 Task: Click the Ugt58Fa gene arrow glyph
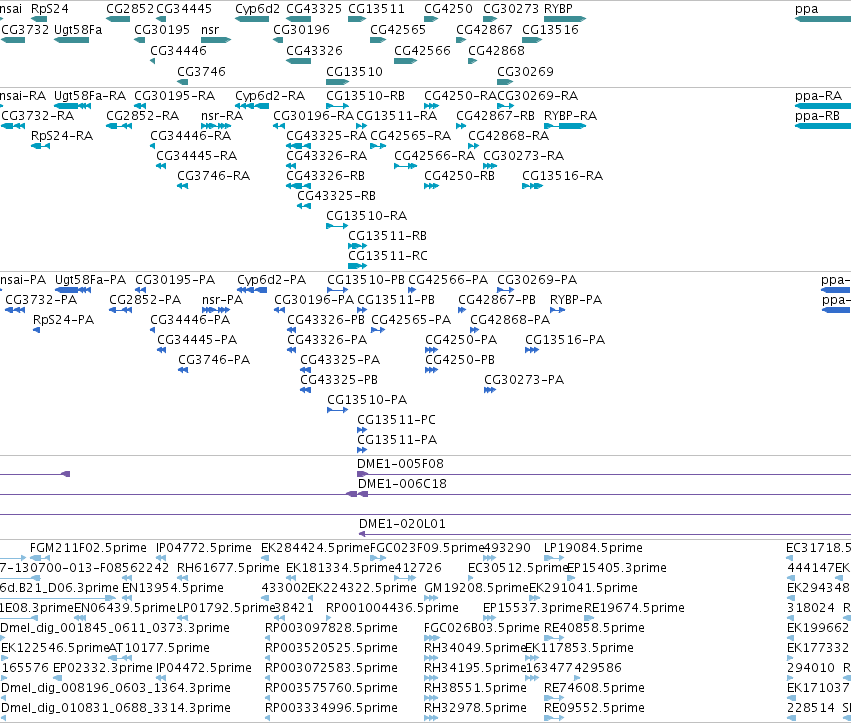click(x=71, y=40)
